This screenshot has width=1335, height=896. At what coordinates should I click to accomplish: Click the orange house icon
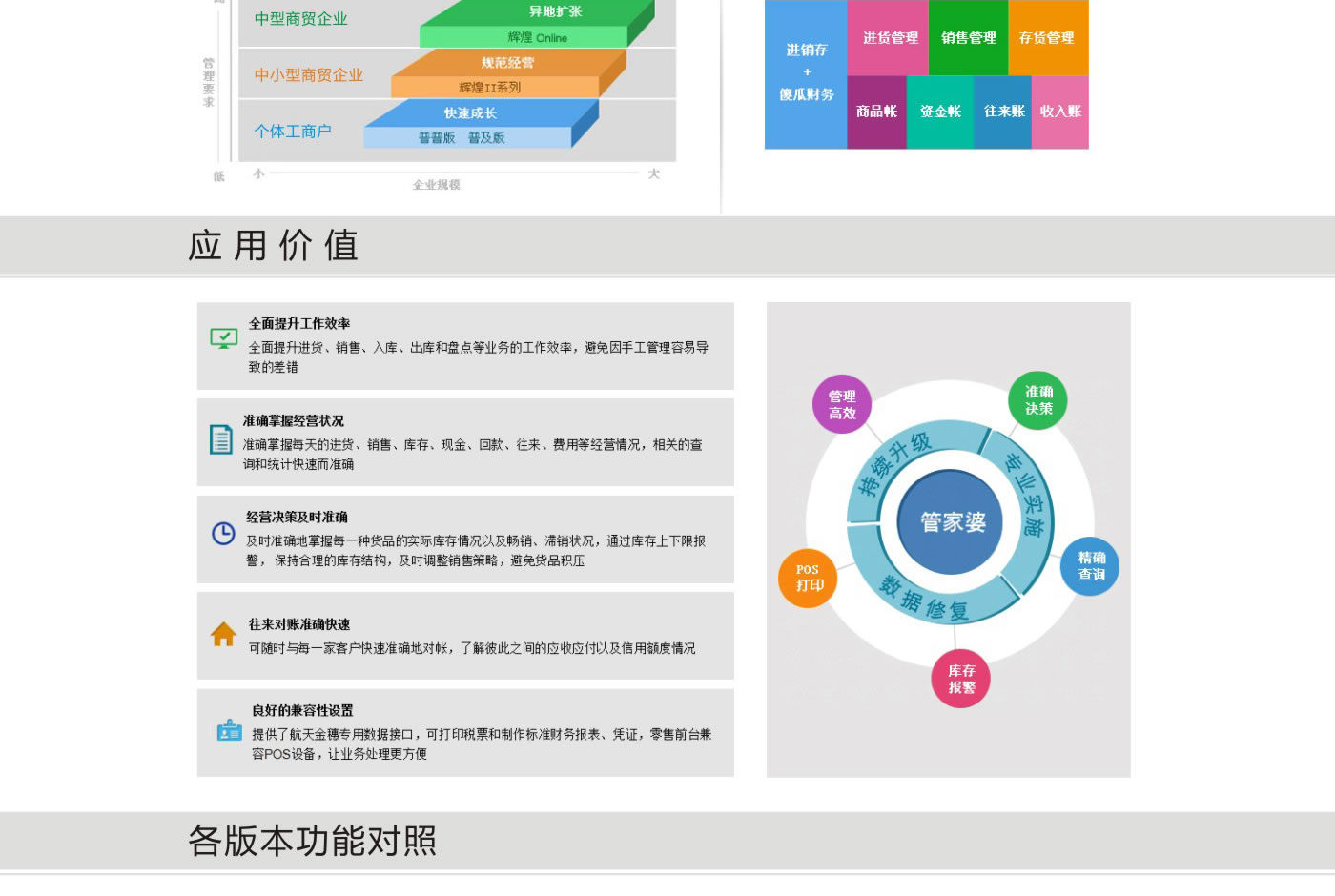point(224,634)
